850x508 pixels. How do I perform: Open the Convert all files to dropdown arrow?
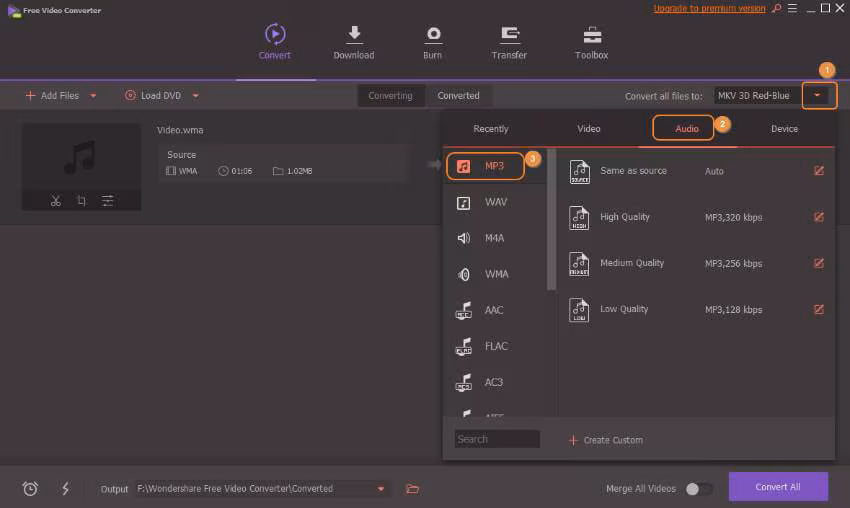tap(817, 95)
